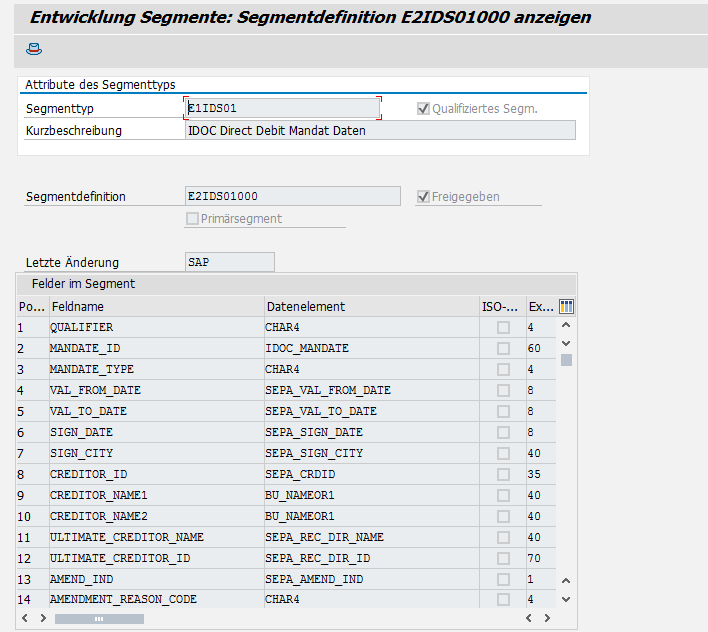Viewport: 708px width, 632px height.
Task: Click the export length 60 cell
Action: point(541,348)
